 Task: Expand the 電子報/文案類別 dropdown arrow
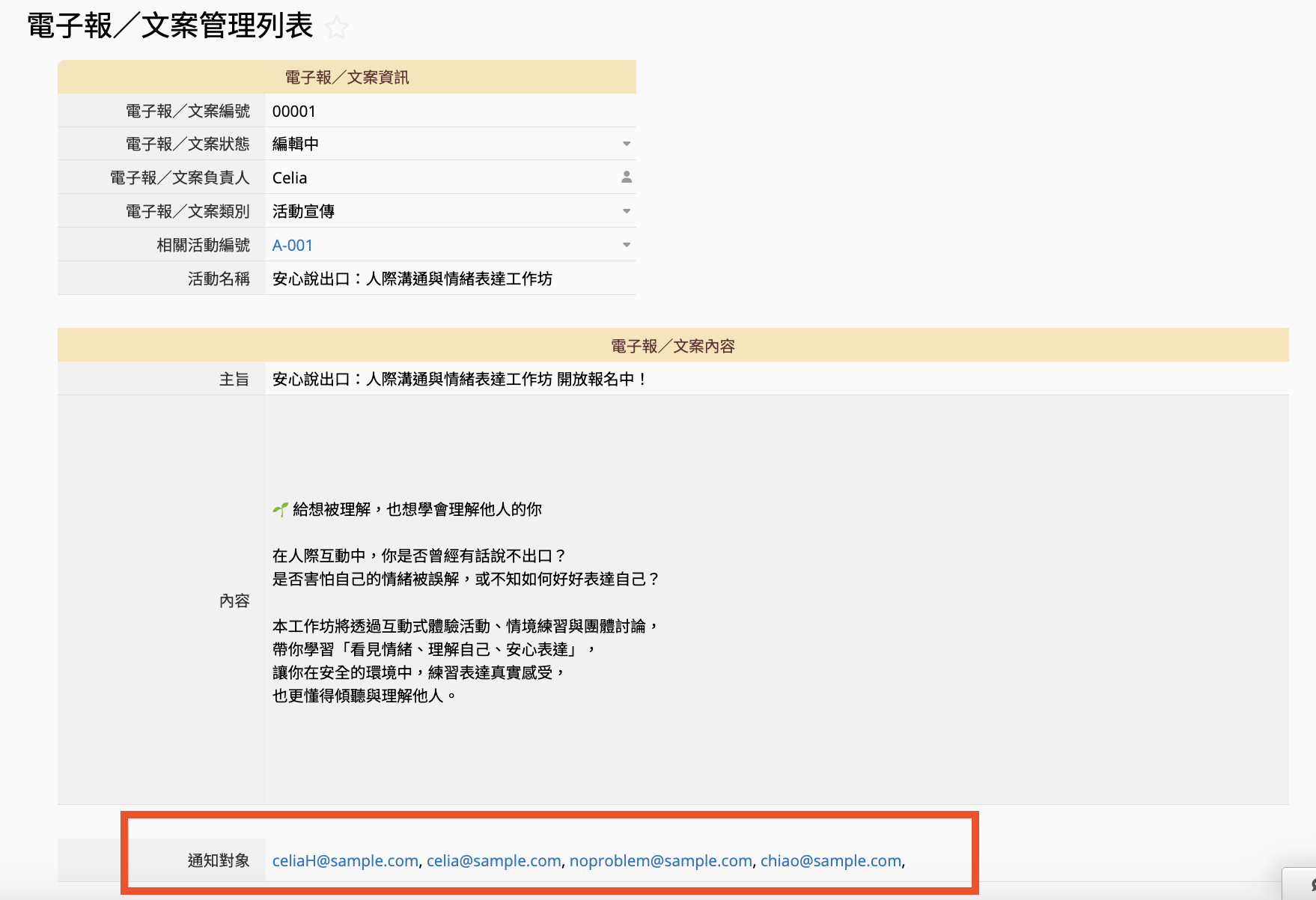pos(627,211)
